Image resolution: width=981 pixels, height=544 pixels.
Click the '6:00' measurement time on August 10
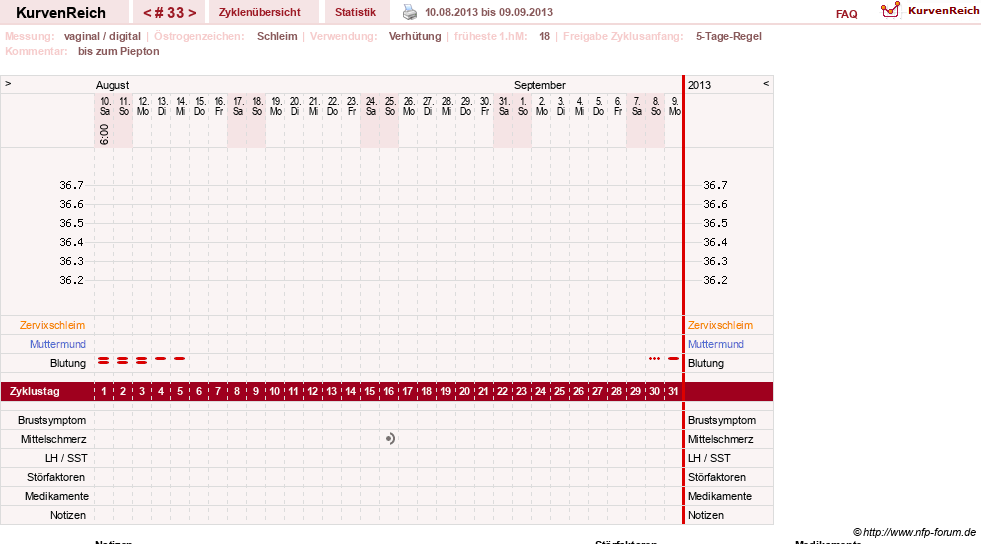(x=104, y=134)
